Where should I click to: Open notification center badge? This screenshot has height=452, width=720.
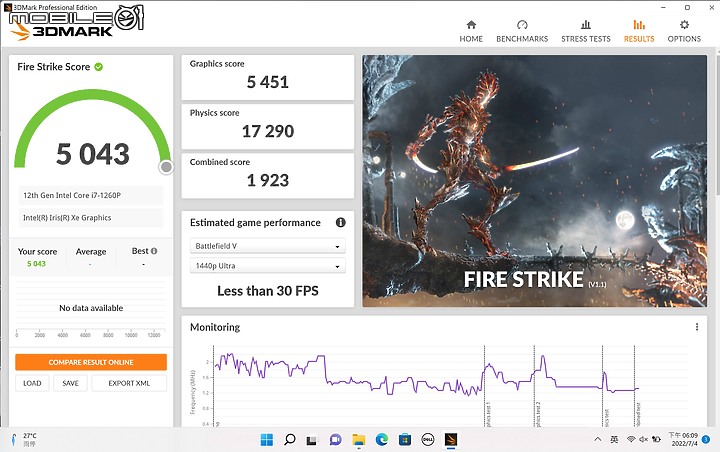tap(706, 439)
